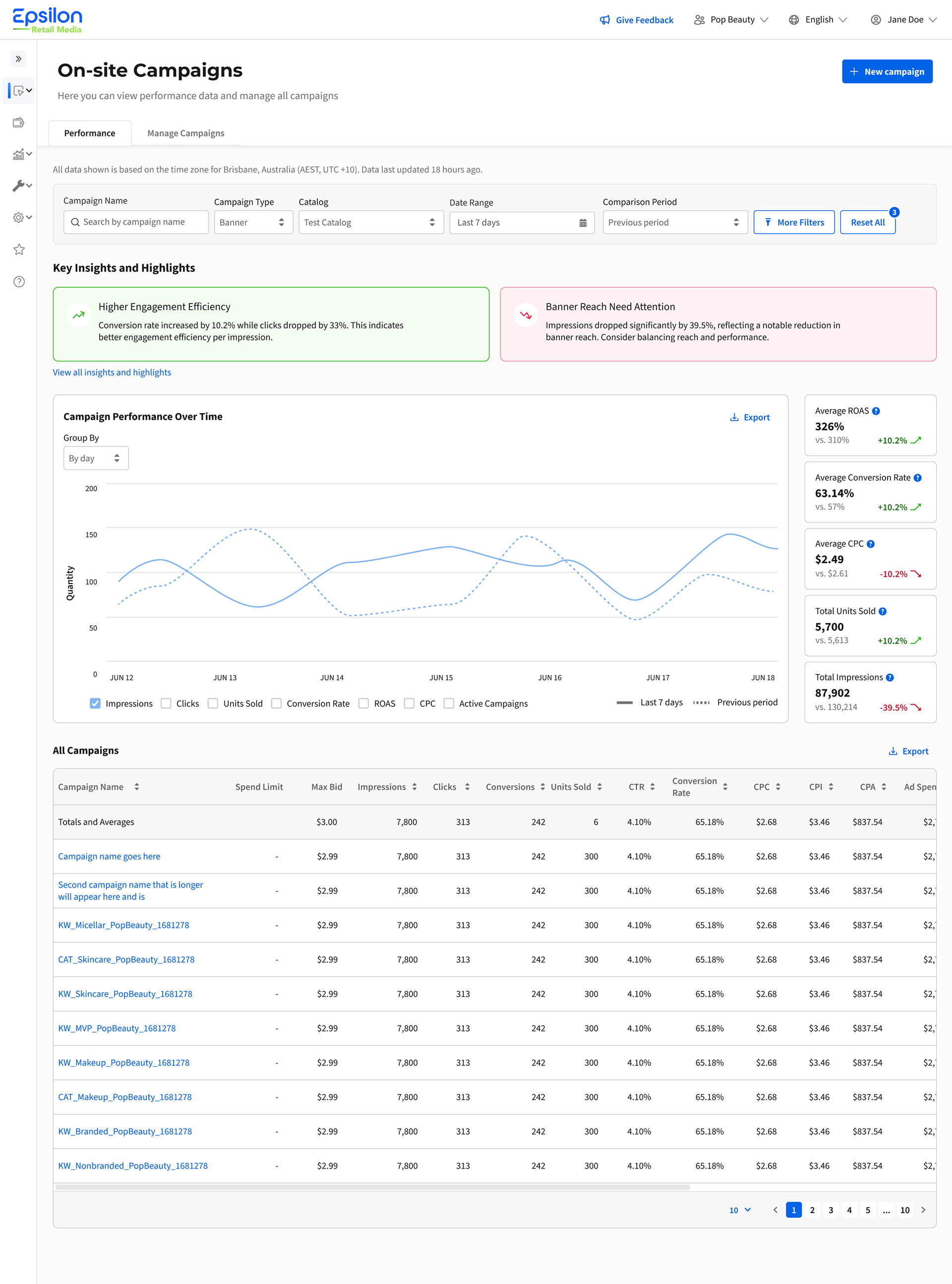
Task: Uncheck the Impressions chart toggle
Action: pyautogui.click(x=95, y=703)
